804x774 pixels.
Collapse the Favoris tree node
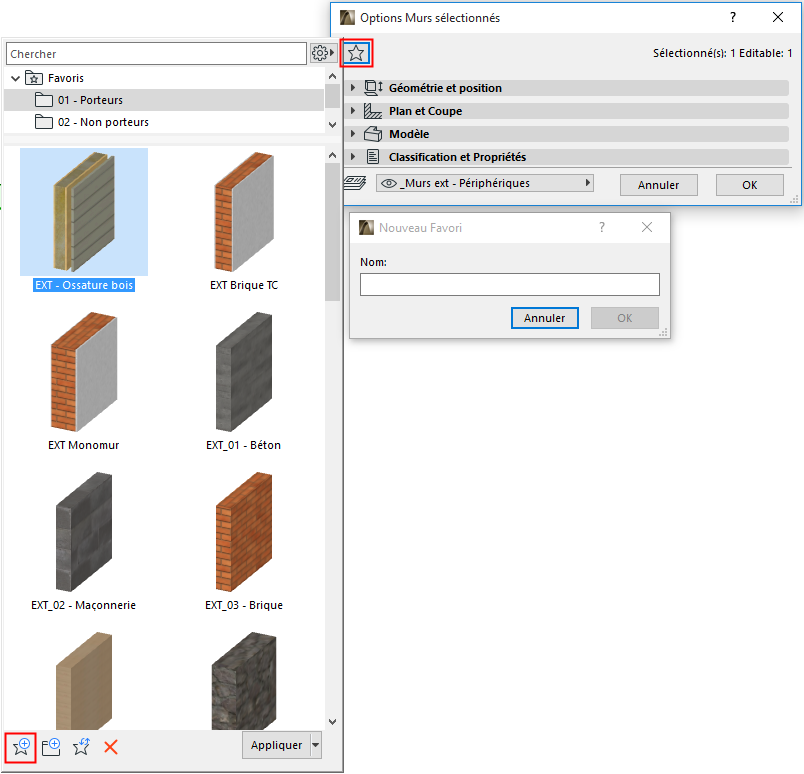click(15, 77)
